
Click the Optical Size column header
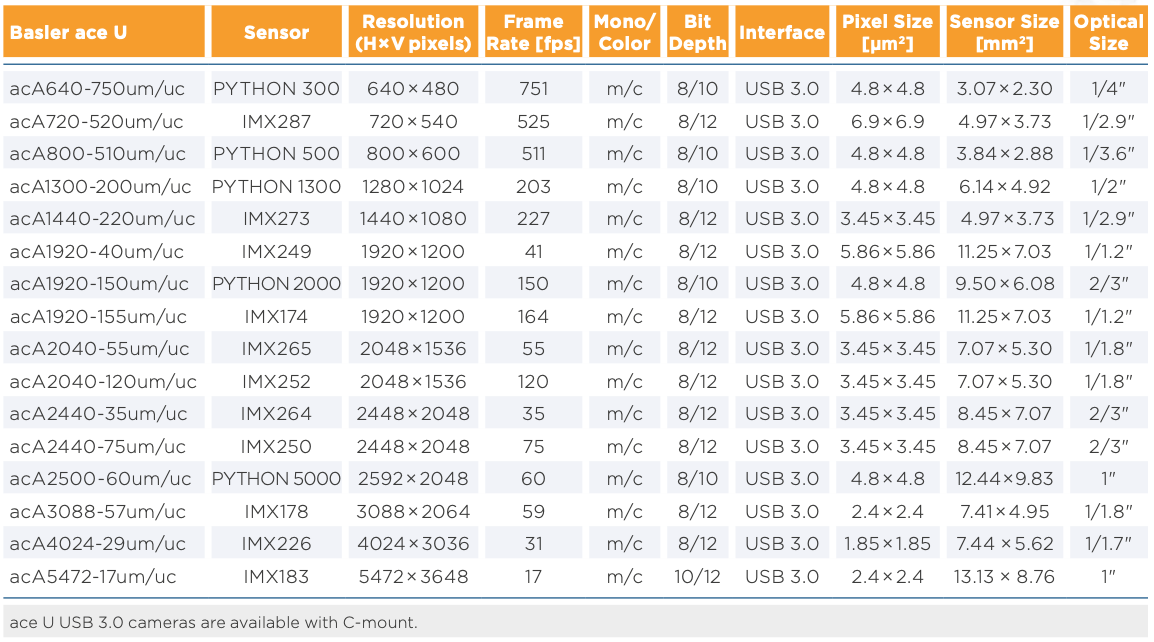[1108, 33]
